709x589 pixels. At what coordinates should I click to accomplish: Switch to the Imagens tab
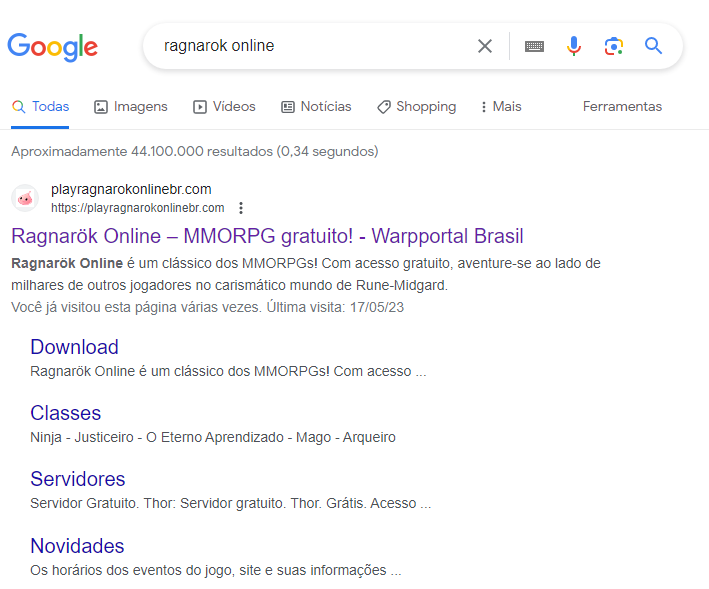[x=131, y=107]
